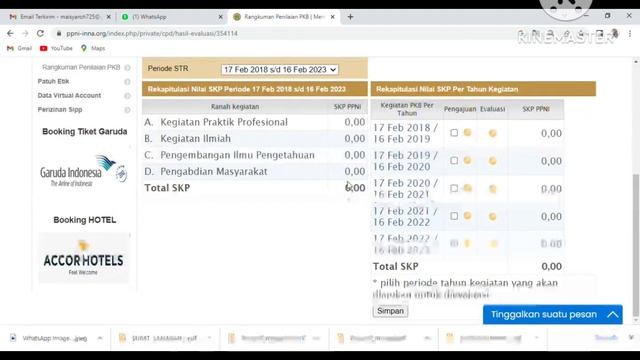
Task: Close the Email Terkirim tab
Action: [109, 17]
